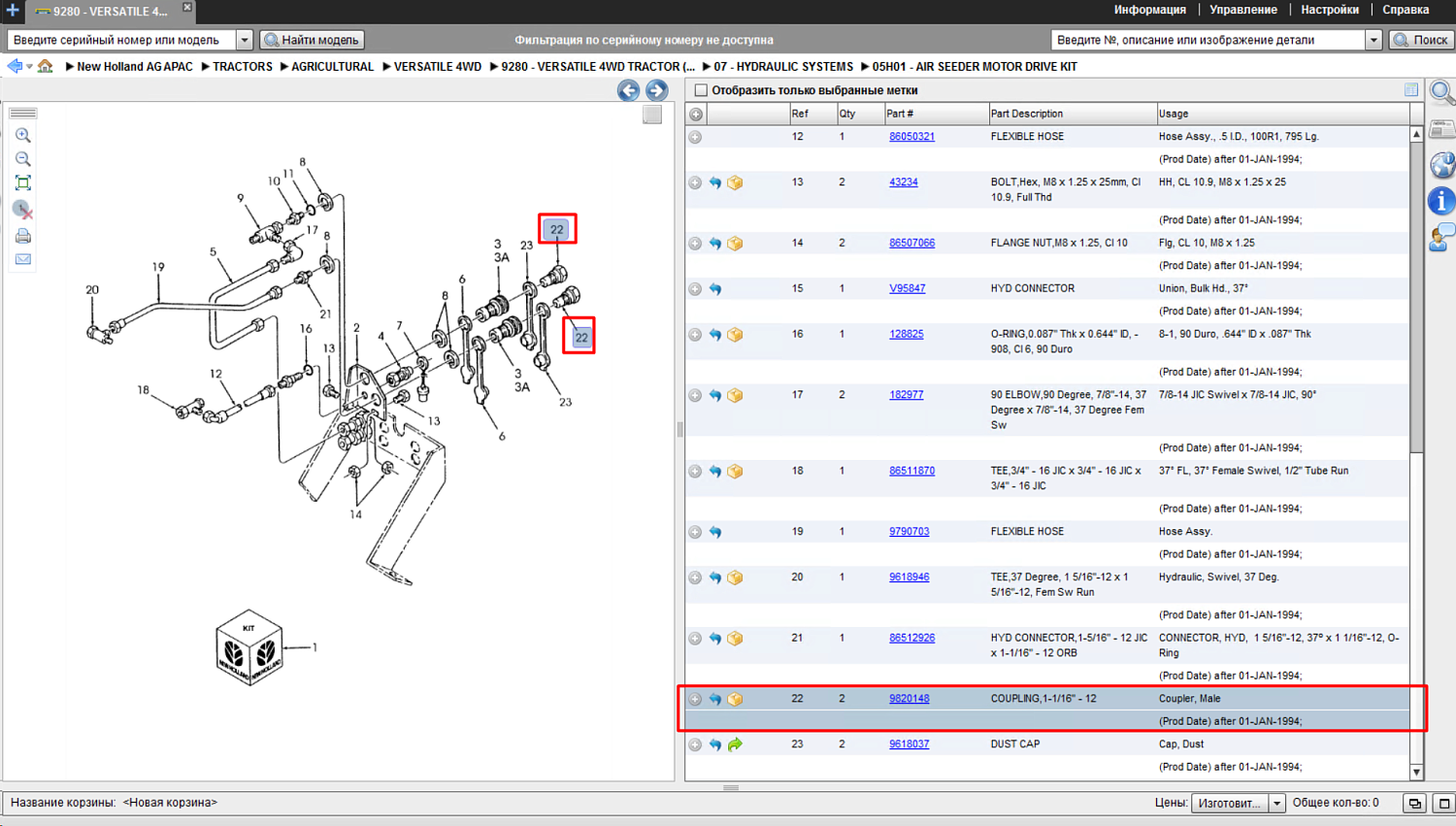Open the part search field dropdown arrow
This screenshot has height=826, width=1456.
click(x=1373, y=40)
